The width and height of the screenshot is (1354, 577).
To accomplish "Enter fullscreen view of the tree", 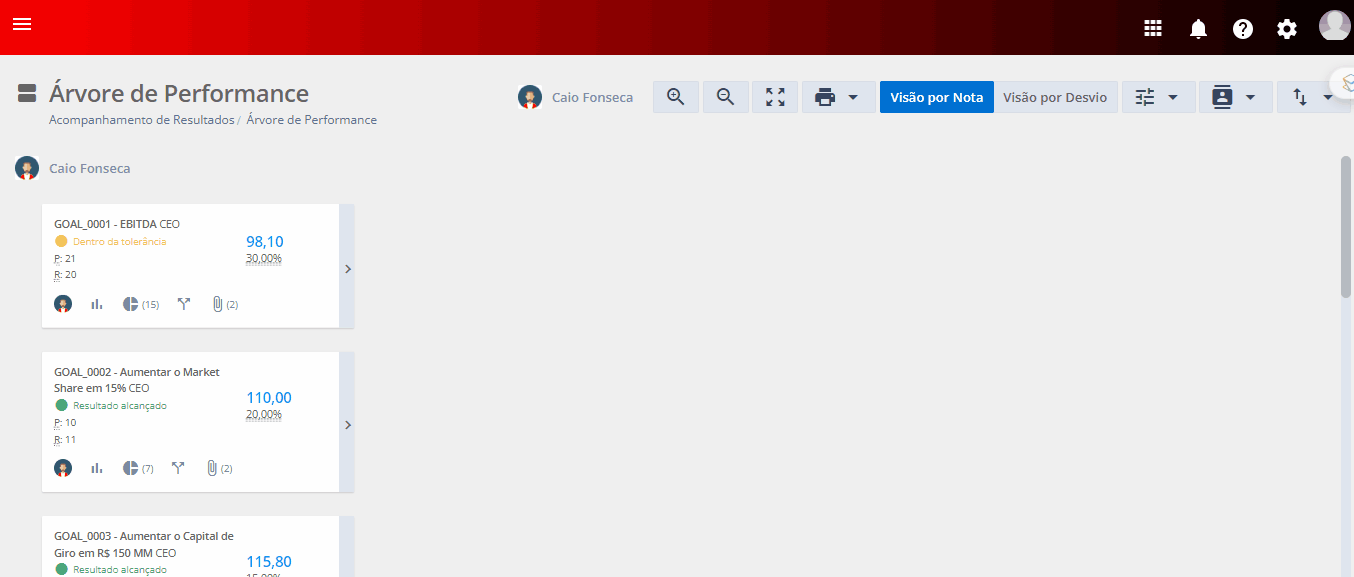I will 775,97.
